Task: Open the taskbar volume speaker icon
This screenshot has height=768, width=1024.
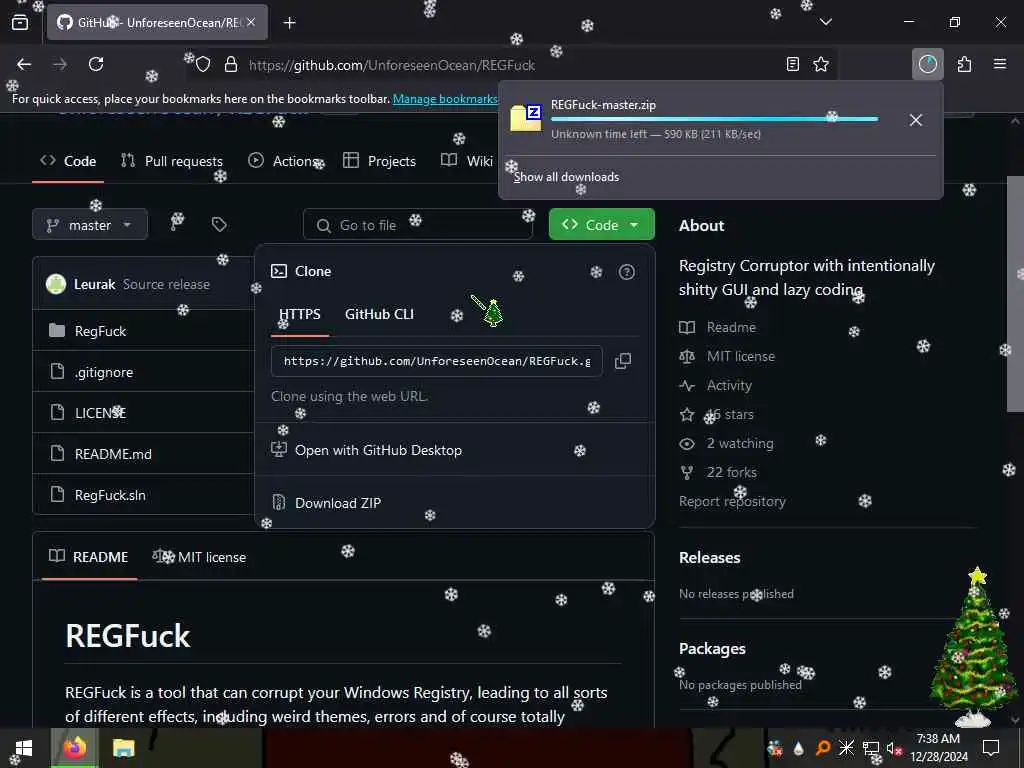Action: [x=893, y=748]
